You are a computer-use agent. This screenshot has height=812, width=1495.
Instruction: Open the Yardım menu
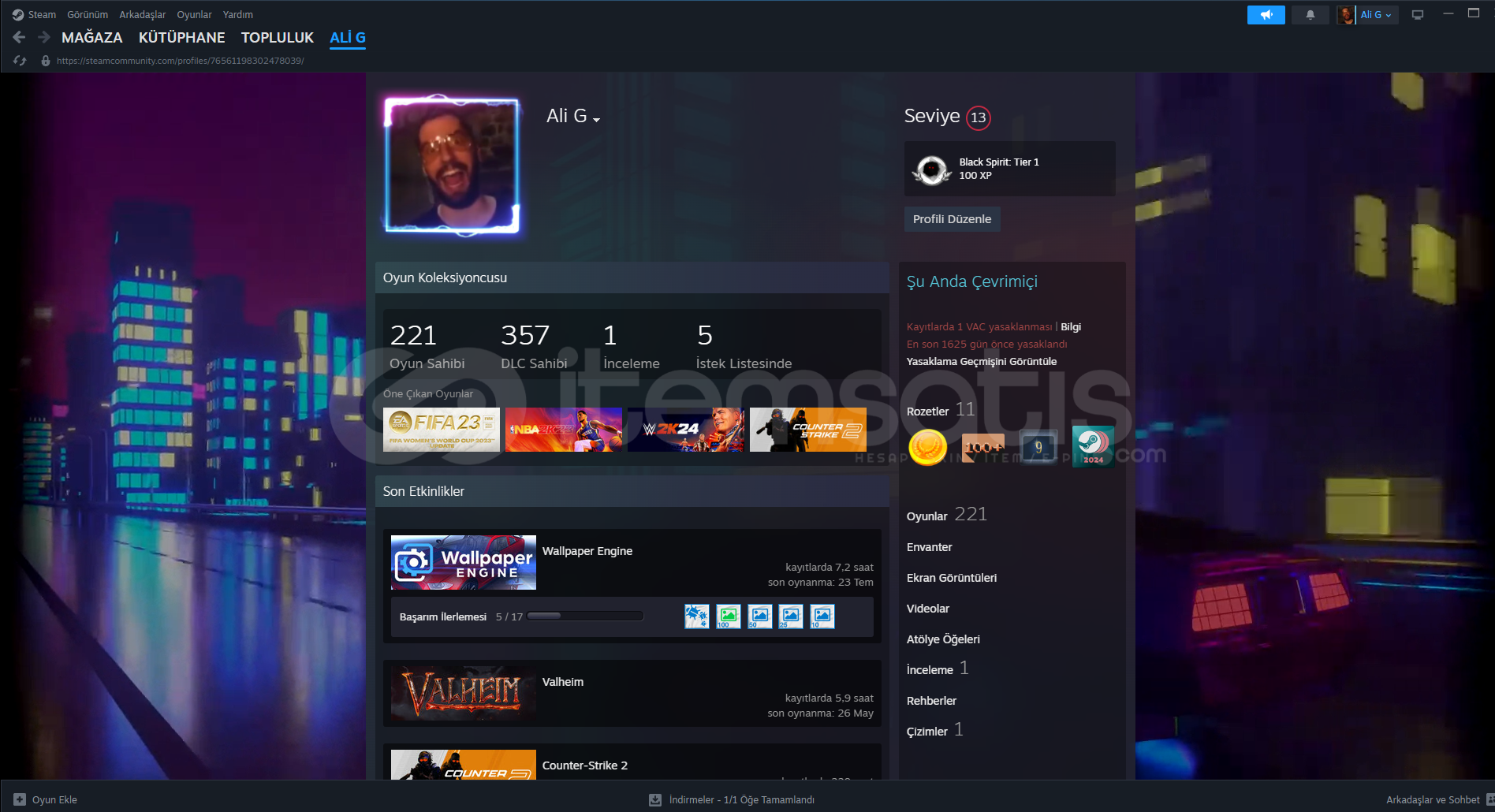pyautogui.click(x=238, y=15)
